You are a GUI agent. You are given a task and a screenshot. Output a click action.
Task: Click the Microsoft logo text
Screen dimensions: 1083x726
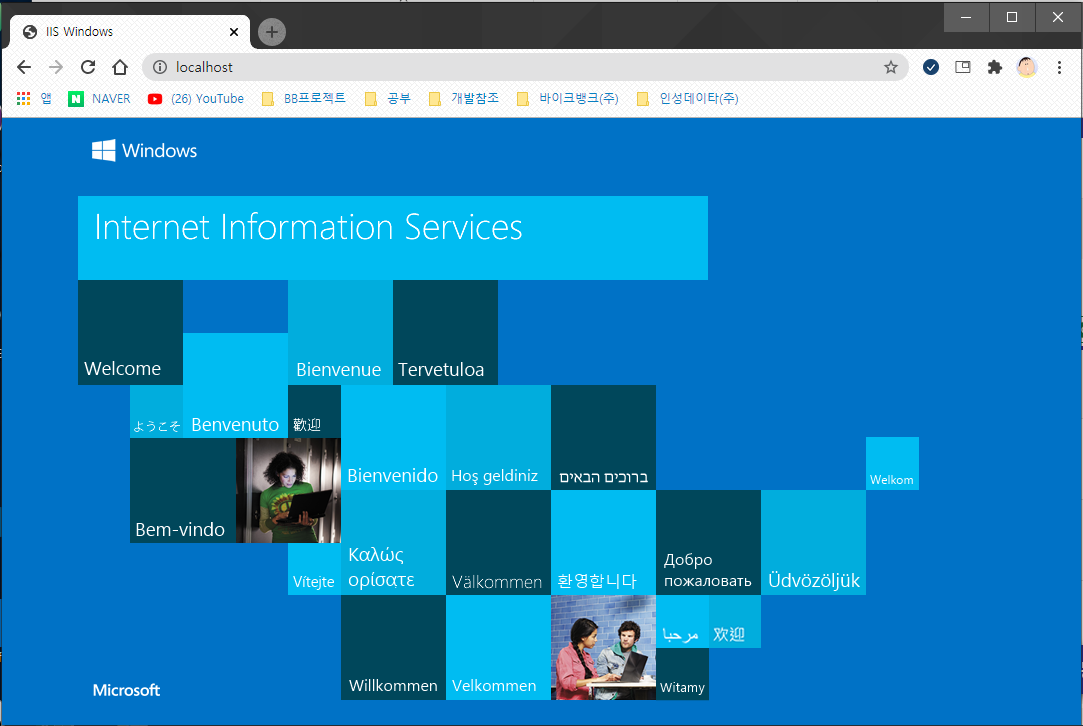126,690
